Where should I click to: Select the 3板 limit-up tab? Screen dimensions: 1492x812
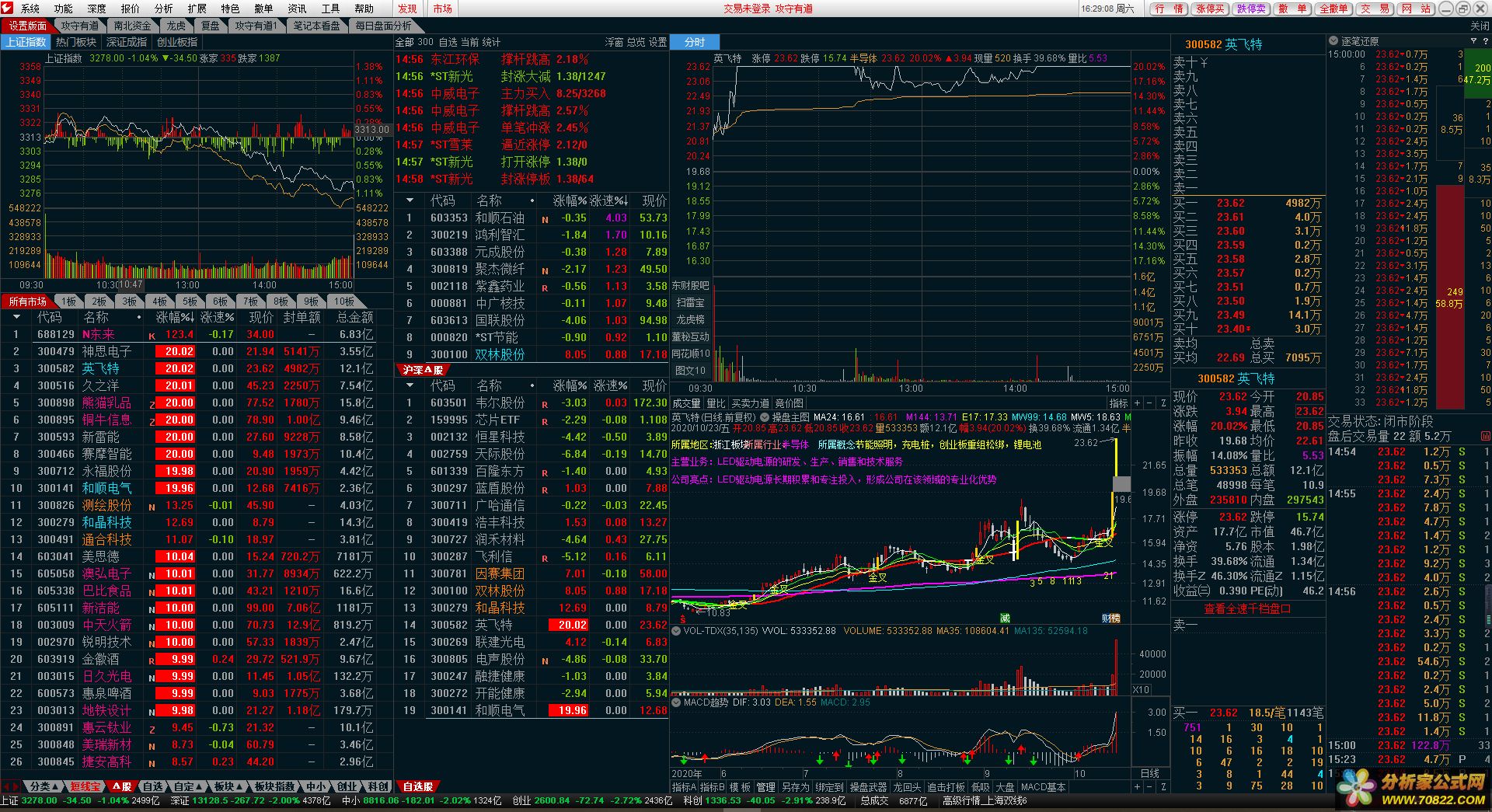tap(128, 301)
